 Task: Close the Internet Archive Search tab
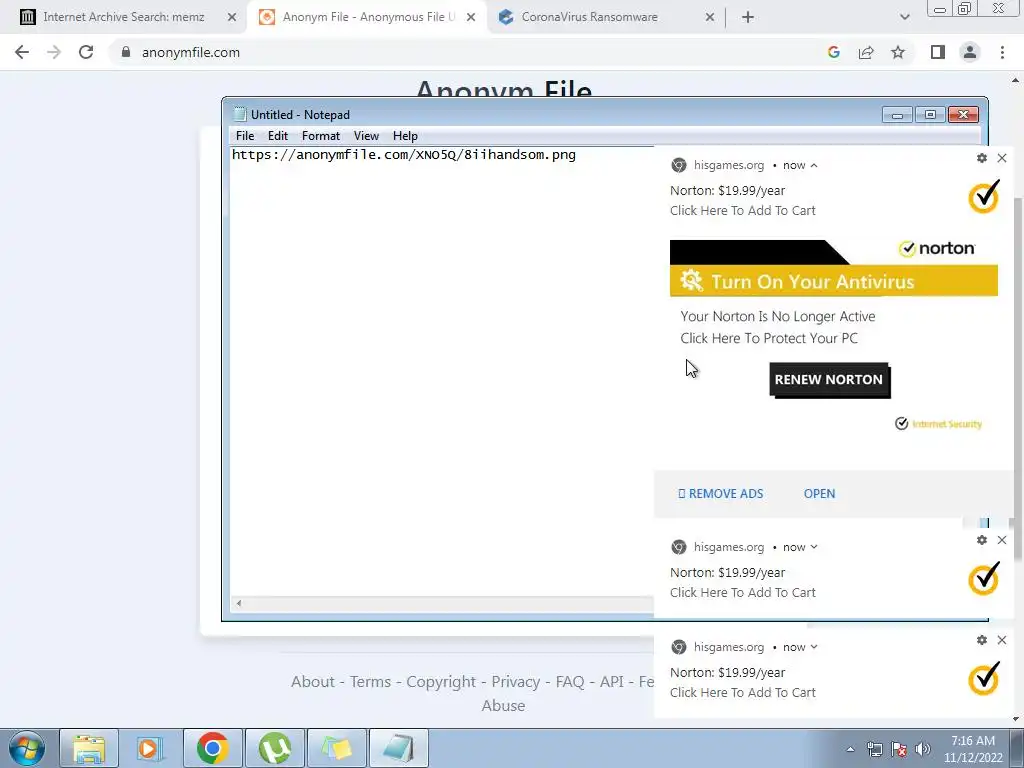pyautogui.click(x=232, y=17)
